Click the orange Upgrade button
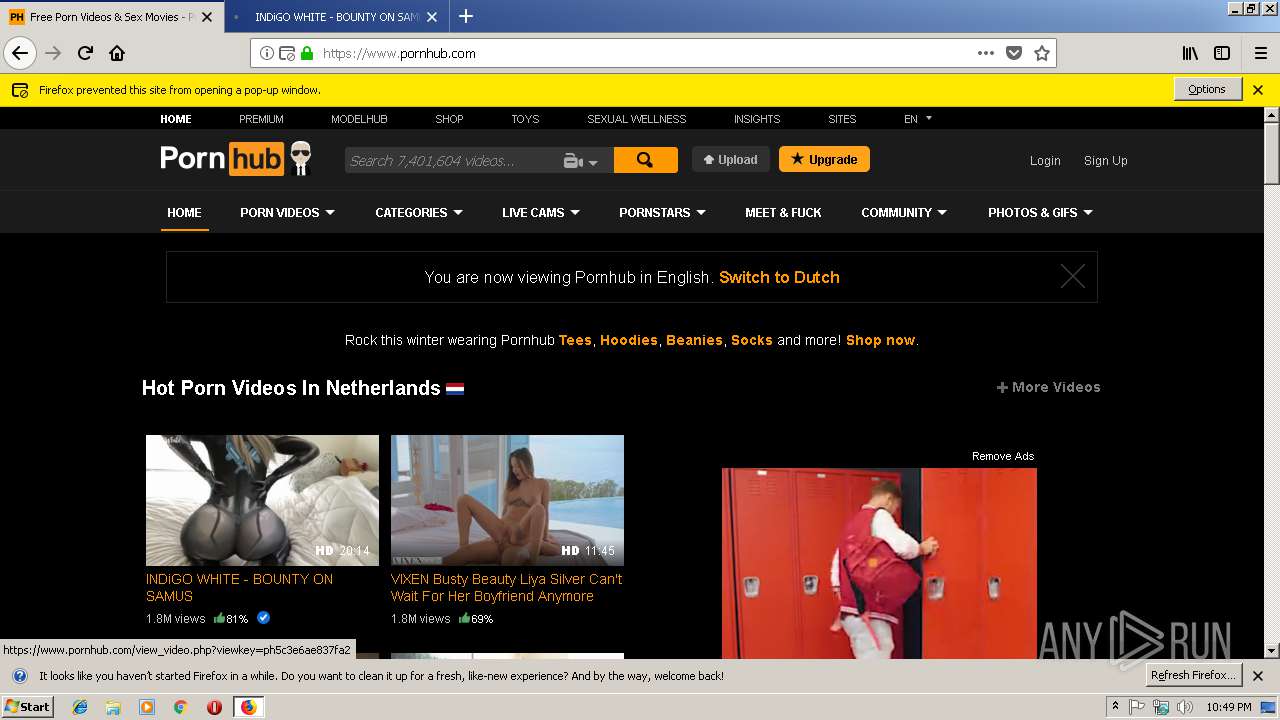Image resolution: width=1280 pixels, height=720 pixels. (x=824, y=159)
